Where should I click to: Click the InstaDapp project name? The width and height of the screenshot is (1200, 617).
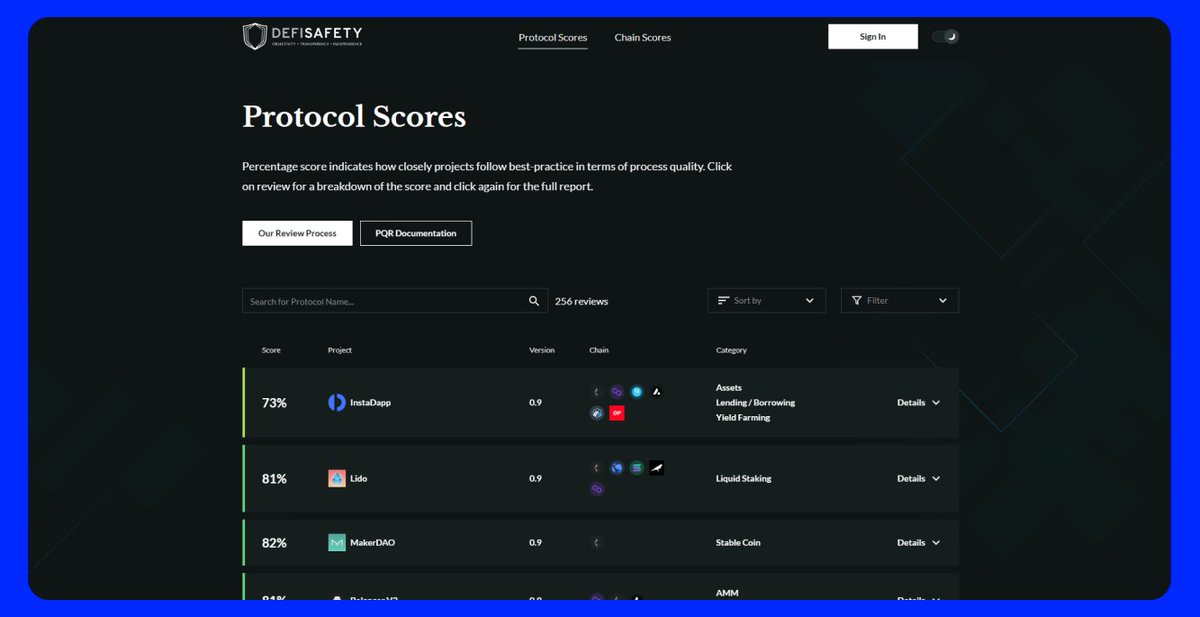point(369,403)
